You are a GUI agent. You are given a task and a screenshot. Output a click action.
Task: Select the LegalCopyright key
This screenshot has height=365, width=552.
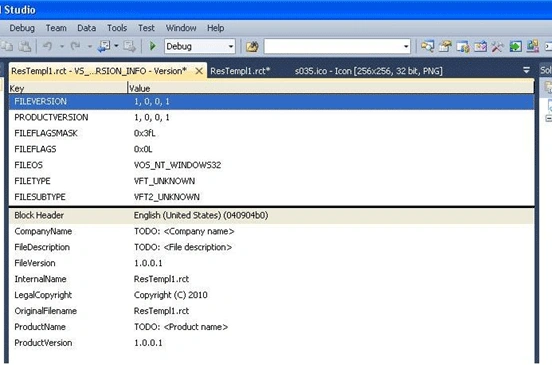coord(43,295)
